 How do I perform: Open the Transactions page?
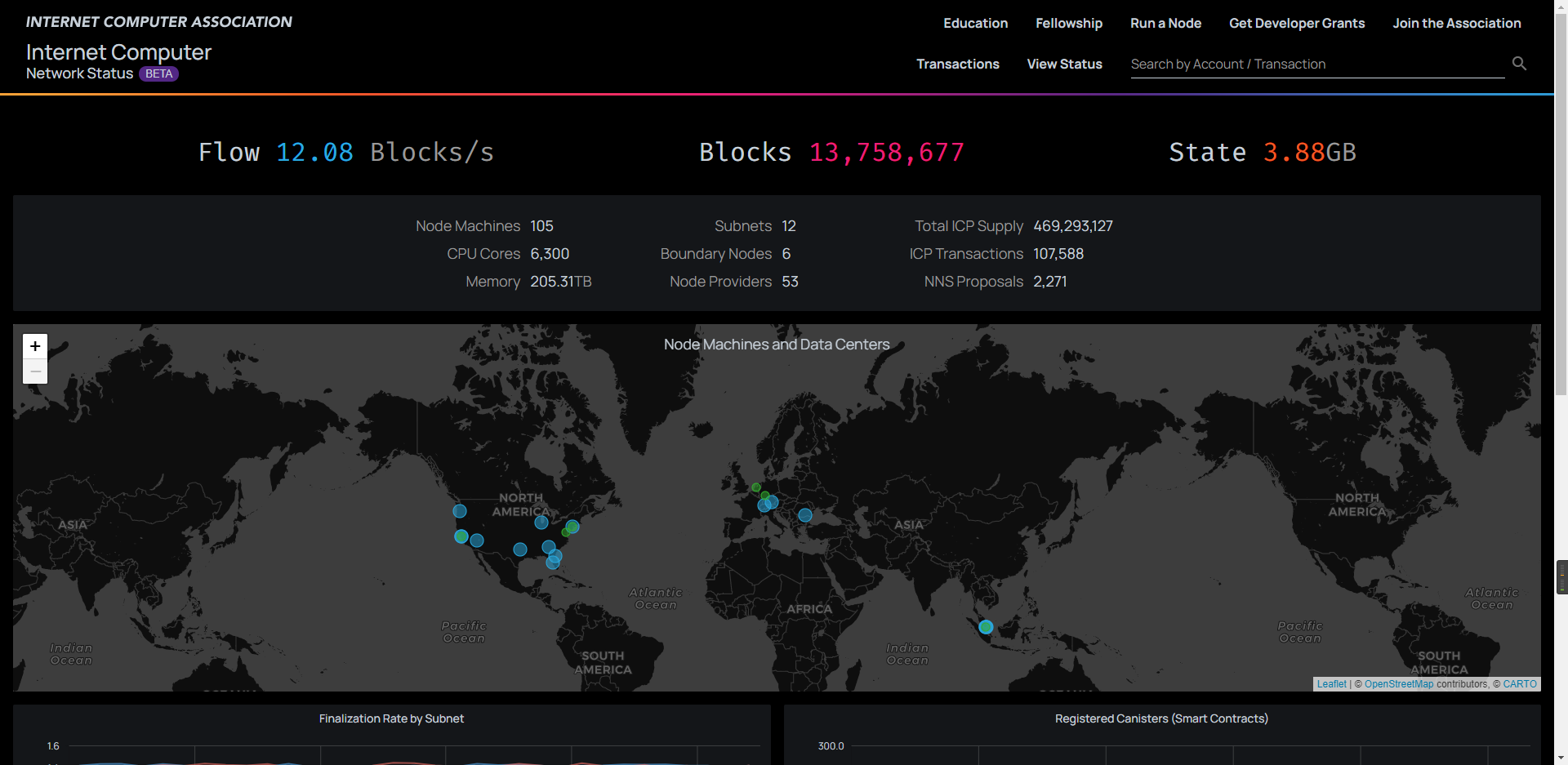(x=958, y=64)
